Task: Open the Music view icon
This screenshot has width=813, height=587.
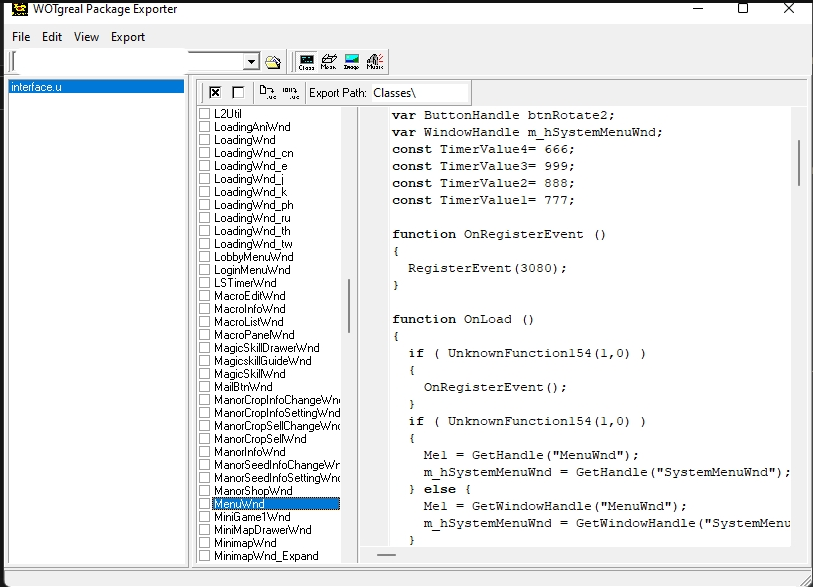Action: [x=375, y=62]
